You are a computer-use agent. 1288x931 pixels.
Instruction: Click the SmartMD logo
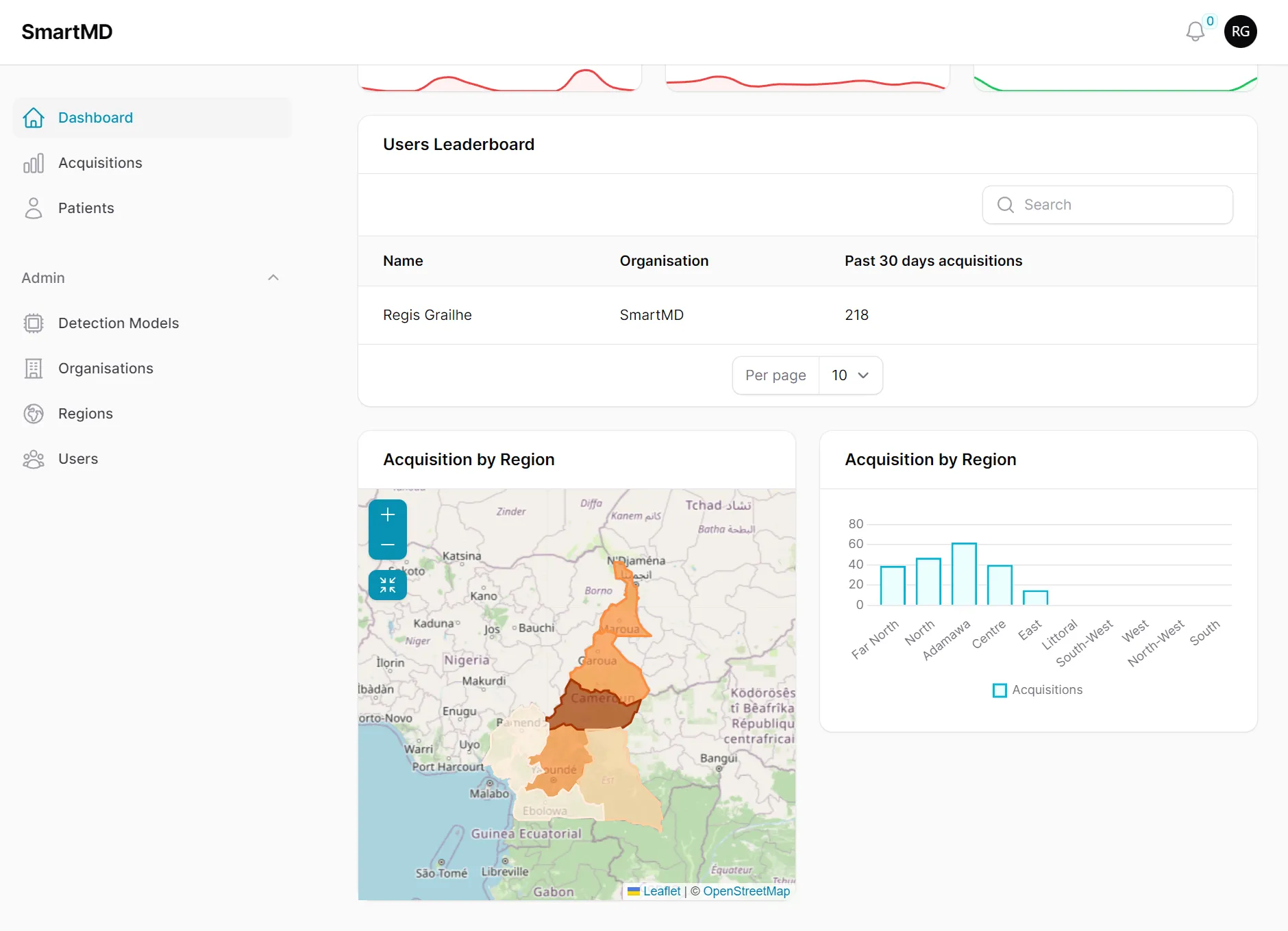[x=67, y=32]
